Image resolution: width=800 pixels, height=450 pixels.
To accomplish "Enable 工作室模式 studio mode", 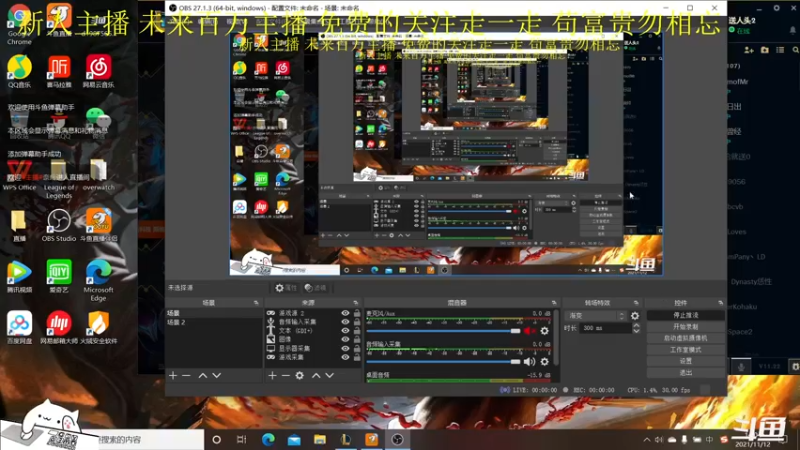I will [686, 349].
